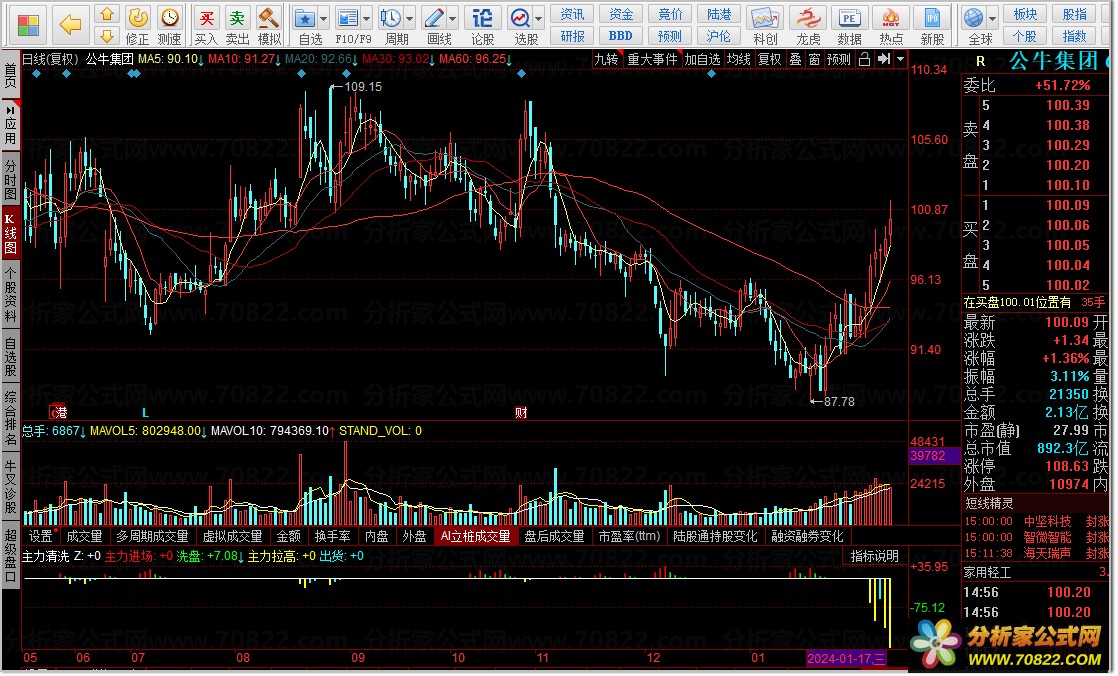Open the 新股 IPO icon

[x=932, y=18]
